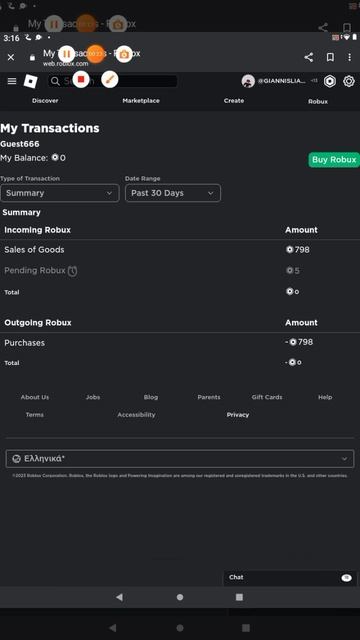Stop recording with the red square button
The height and width of the screenshot is (640, 360).
(x=81, y=79)
